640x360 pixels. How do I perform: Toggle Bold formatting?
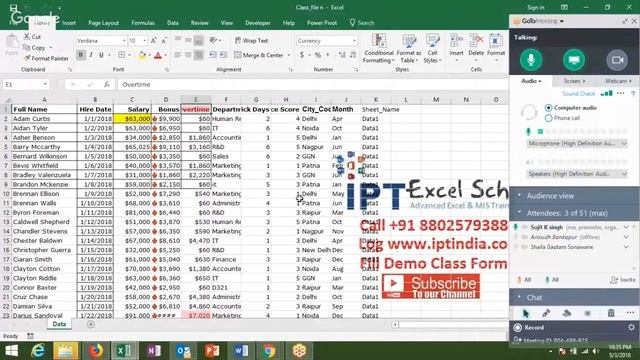tap(80, 55)
